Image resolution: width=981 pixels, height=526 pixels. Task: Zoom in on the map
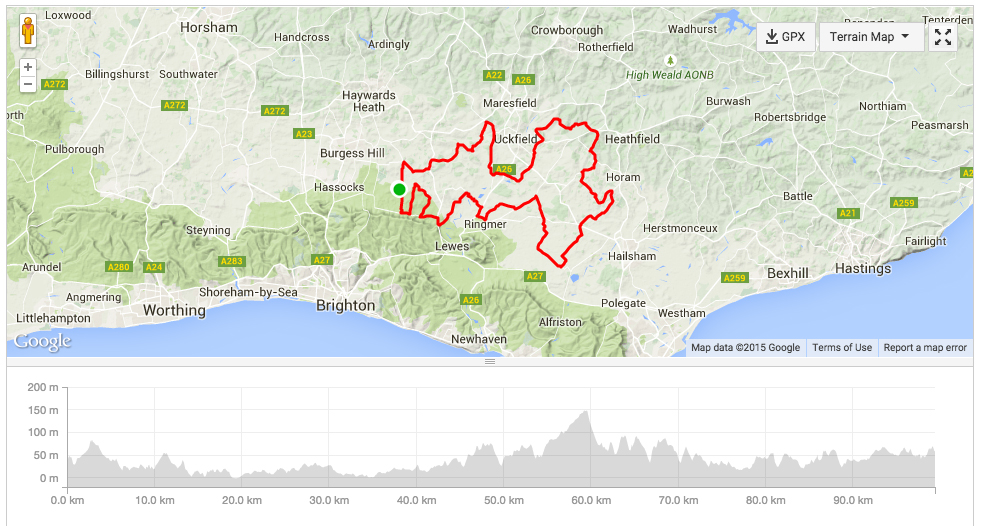point(28,67)
